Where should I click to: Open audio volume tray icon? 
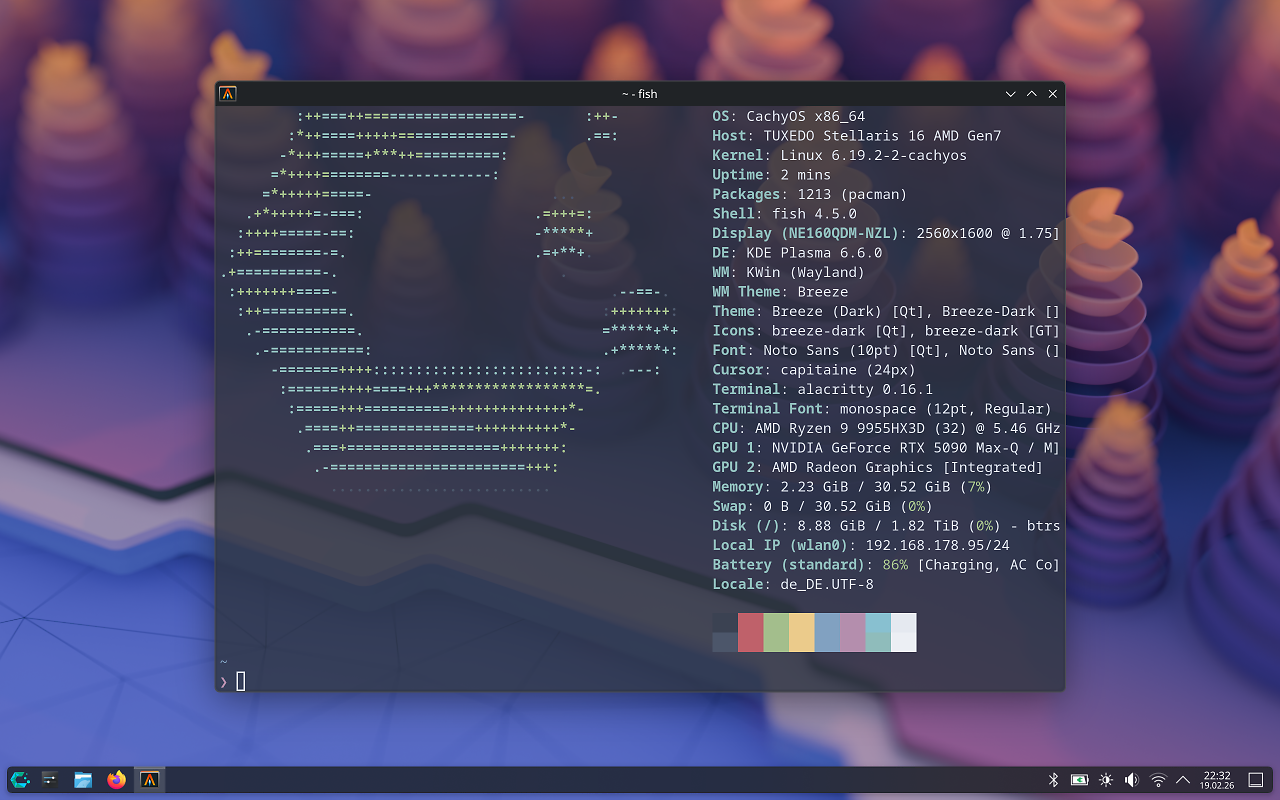click(x=1132, y=780)
